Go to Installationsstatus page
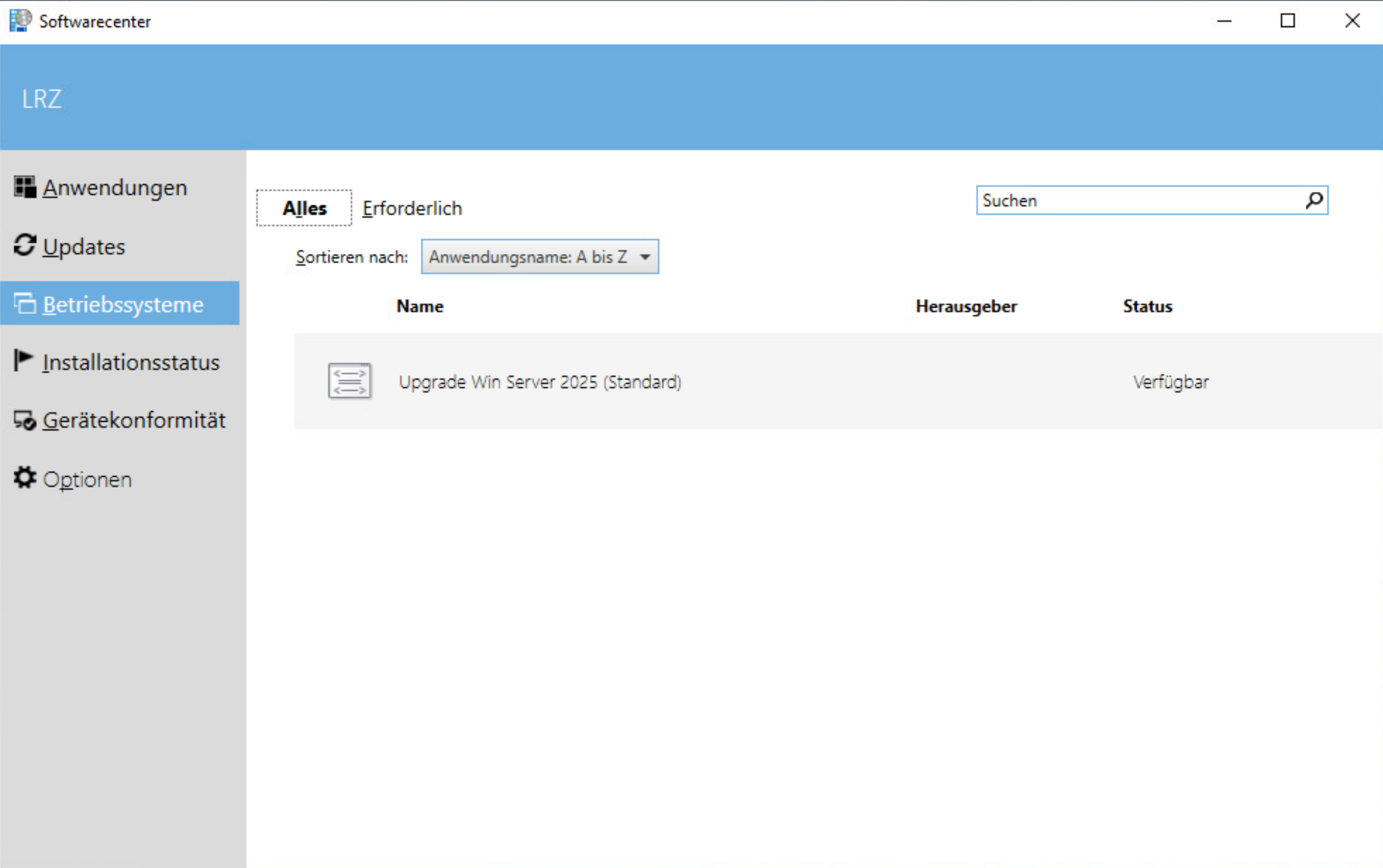 pos(131,362)
